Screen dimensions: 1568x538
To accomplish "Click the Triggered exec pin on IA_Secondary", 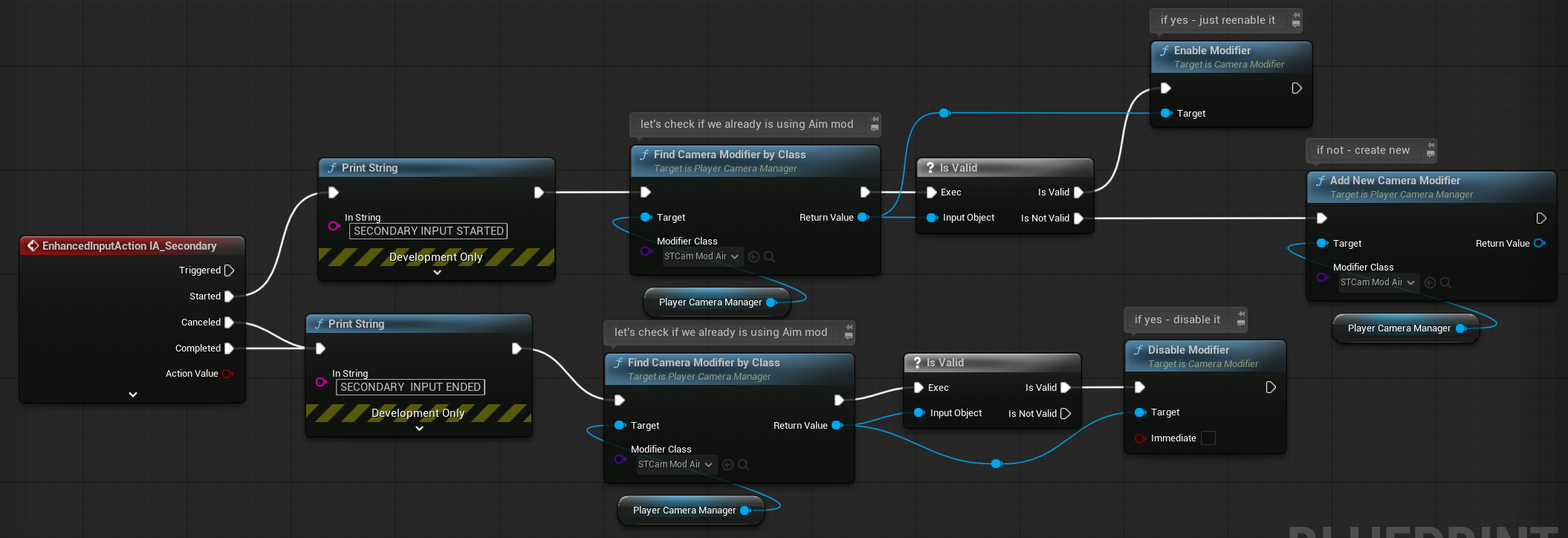I will (229, 270).
